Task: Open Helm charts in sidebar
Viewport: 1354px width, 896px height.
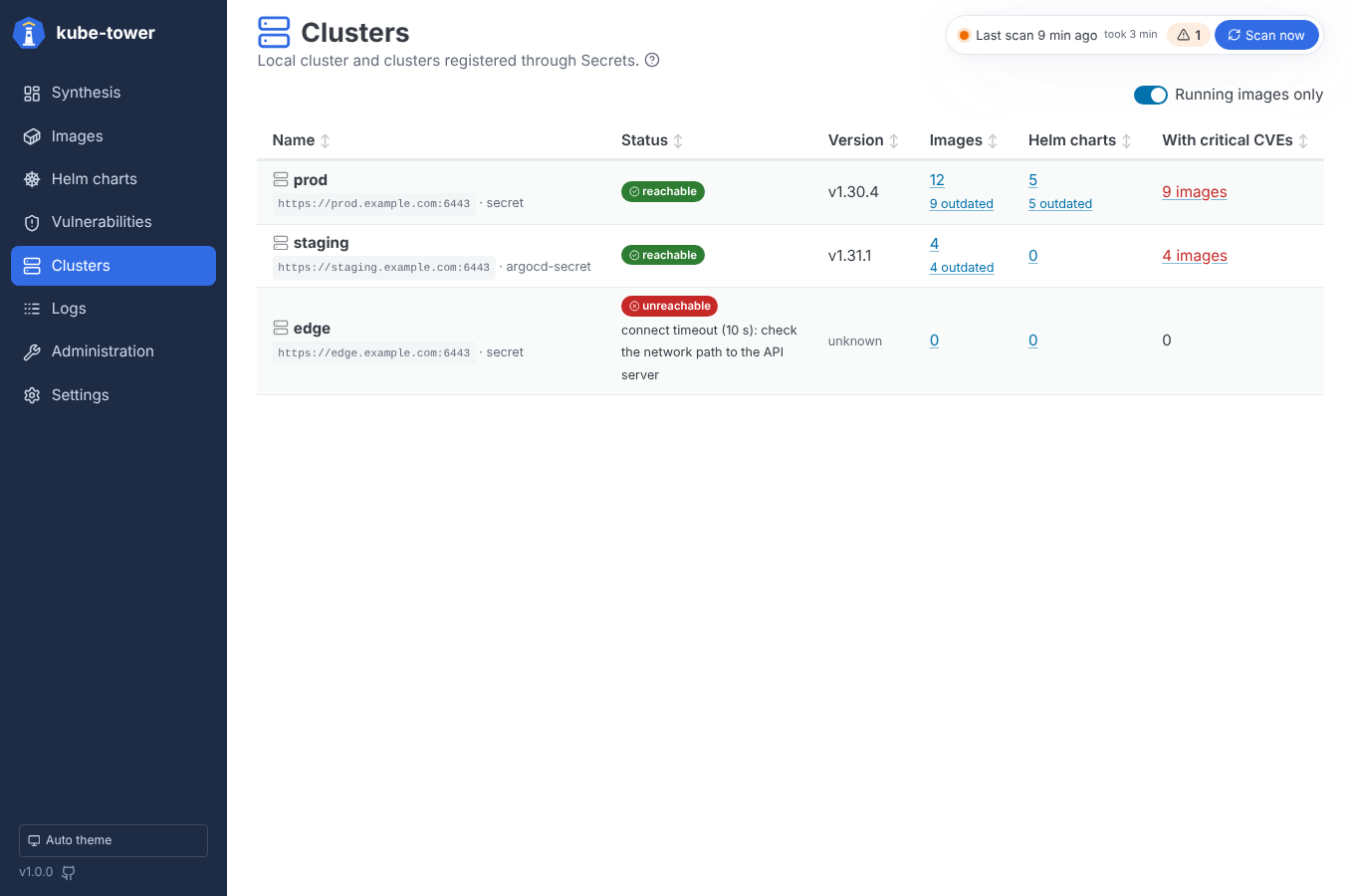Action: [x=113, y=179]
